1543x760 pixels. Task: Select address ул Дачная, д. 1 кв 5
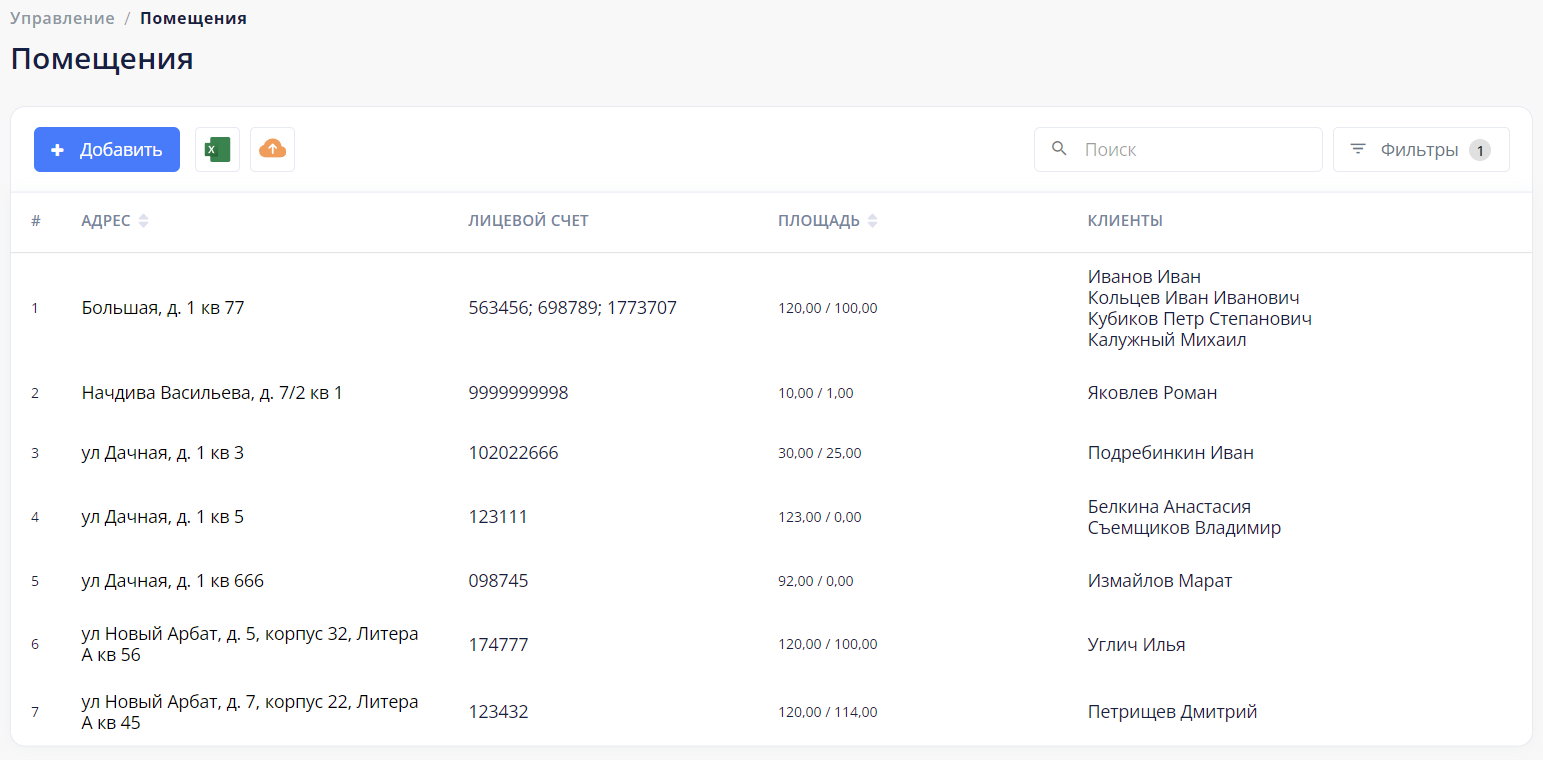coord(163,517)
